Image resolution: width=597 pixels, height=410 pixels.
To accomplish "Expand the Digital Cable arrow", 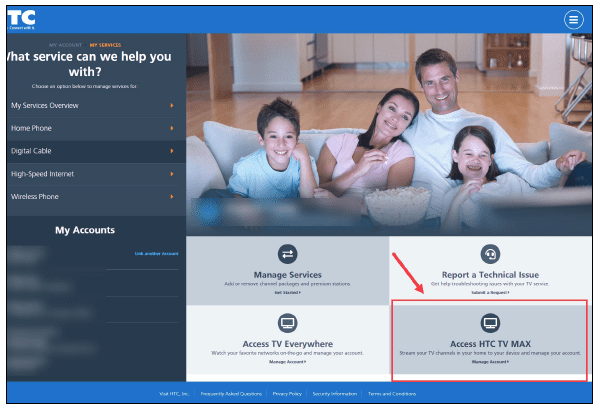I will (172, 151).
